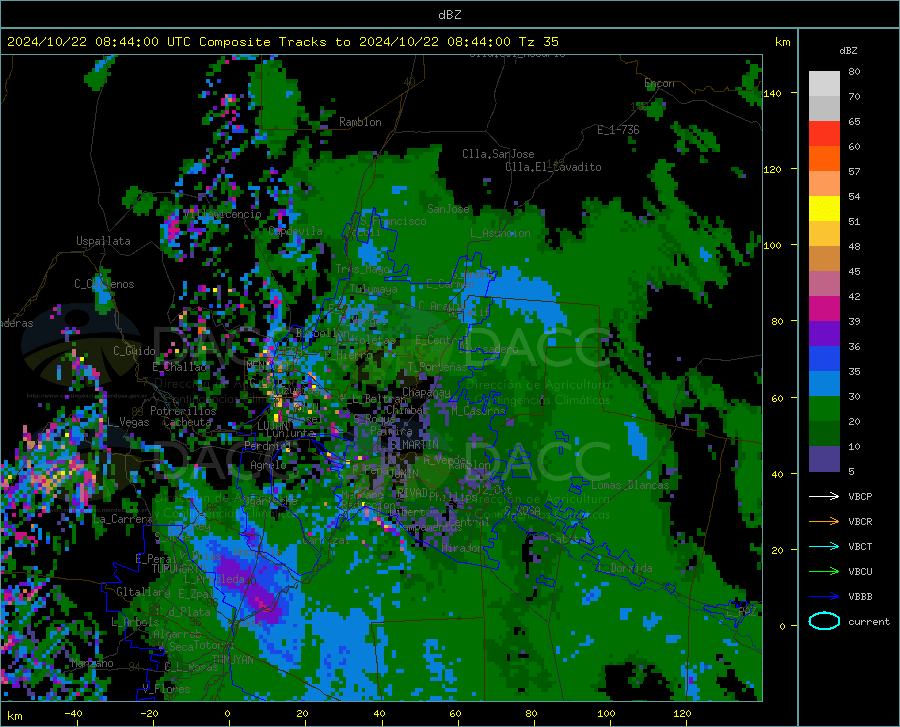
Task: Select the red 65 dBZ color swatch
Action: 824,134
